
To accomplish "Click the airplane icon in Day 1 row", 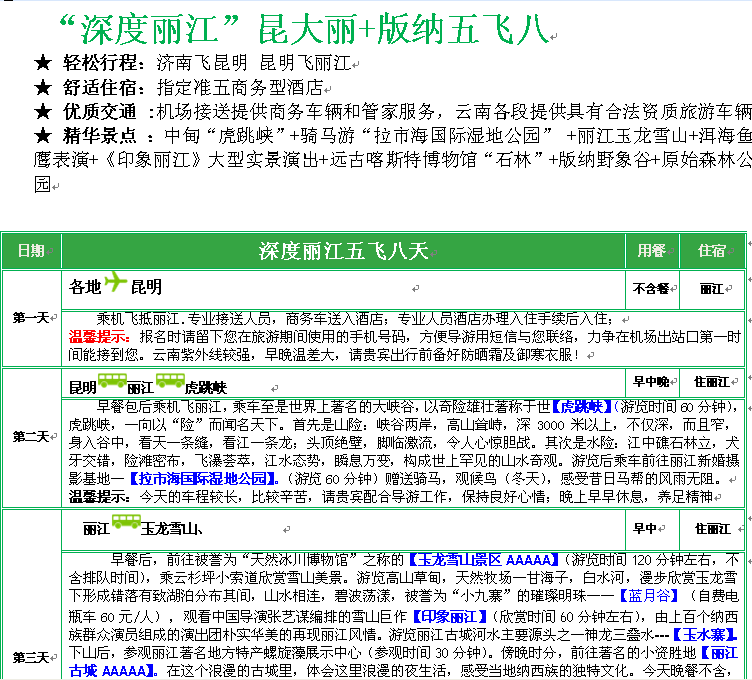I will coord(117,283).
